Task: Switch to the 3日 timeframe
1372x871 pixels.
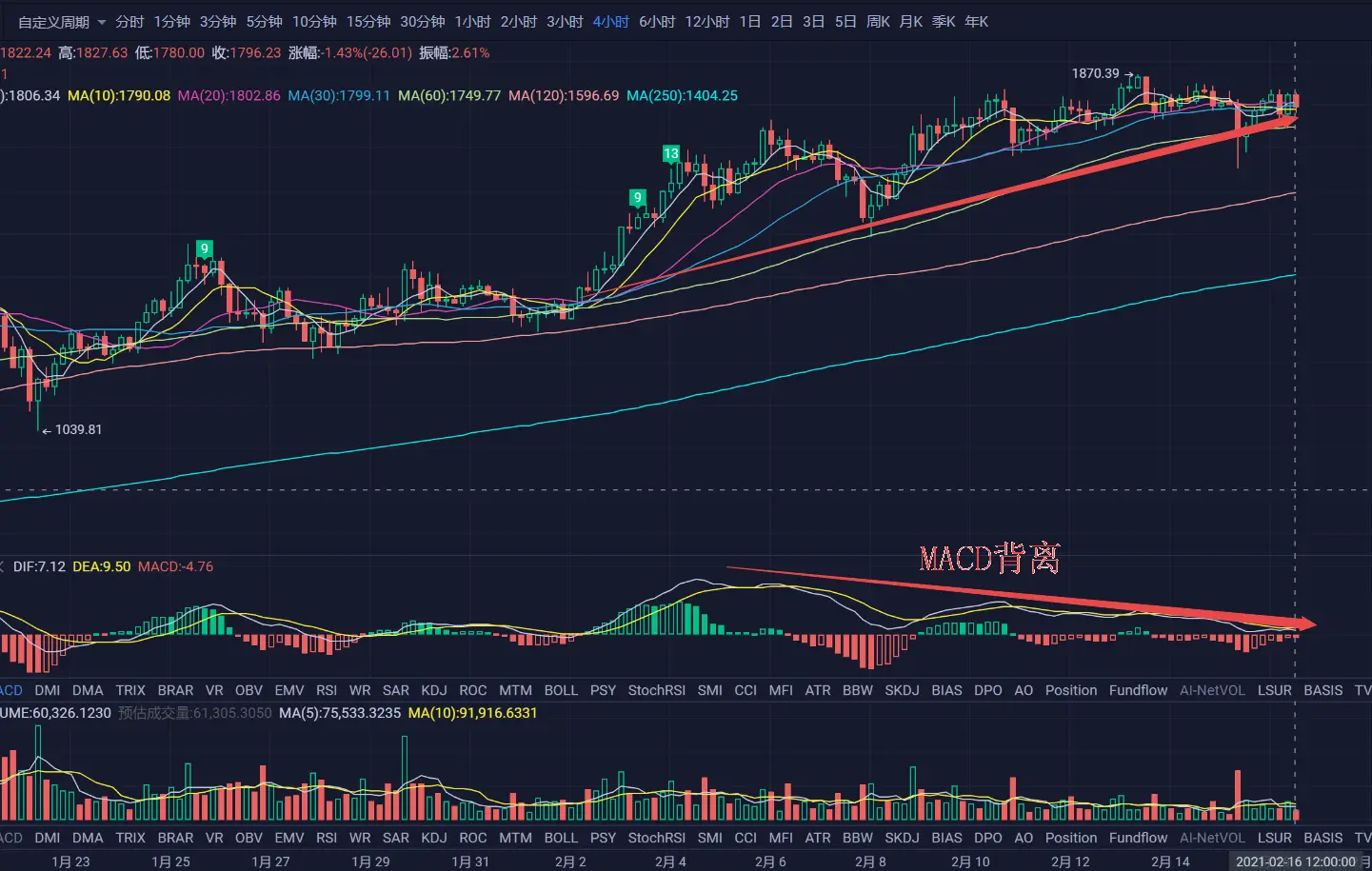Action: (813, 22)
